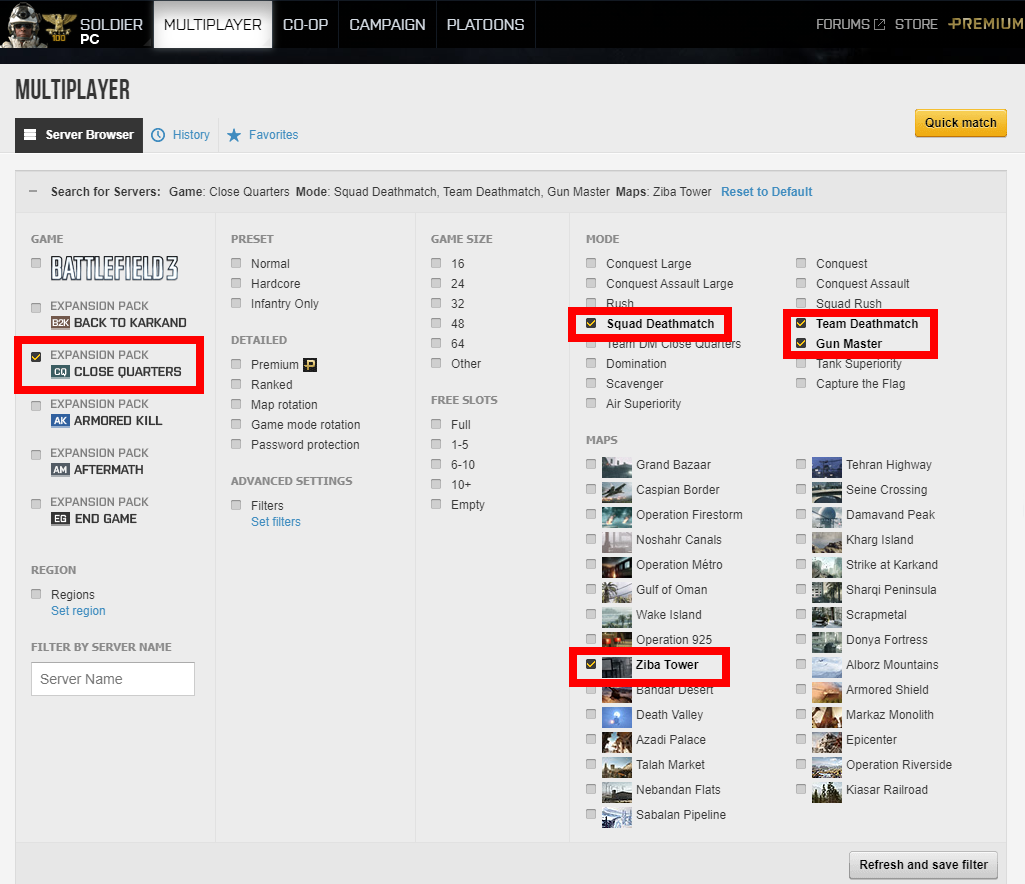
Task: Click the Kiasar Railroad map thumbnail
Action: [x=826, y=790]
